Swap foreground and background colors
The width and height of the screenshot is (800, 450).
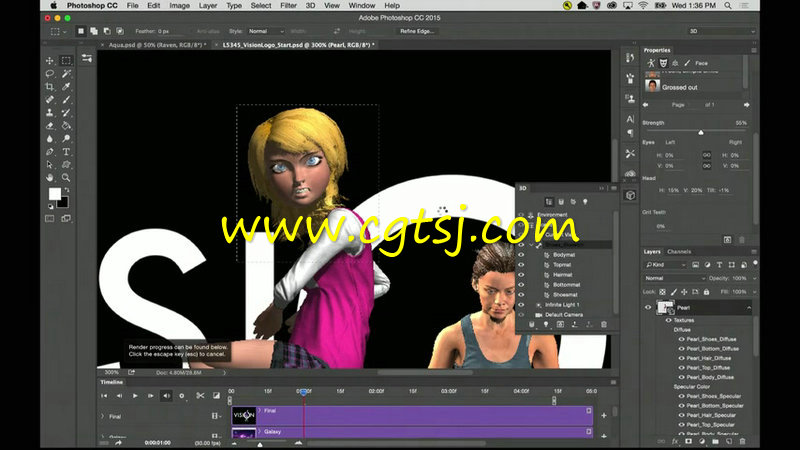(x=67, y=190)
